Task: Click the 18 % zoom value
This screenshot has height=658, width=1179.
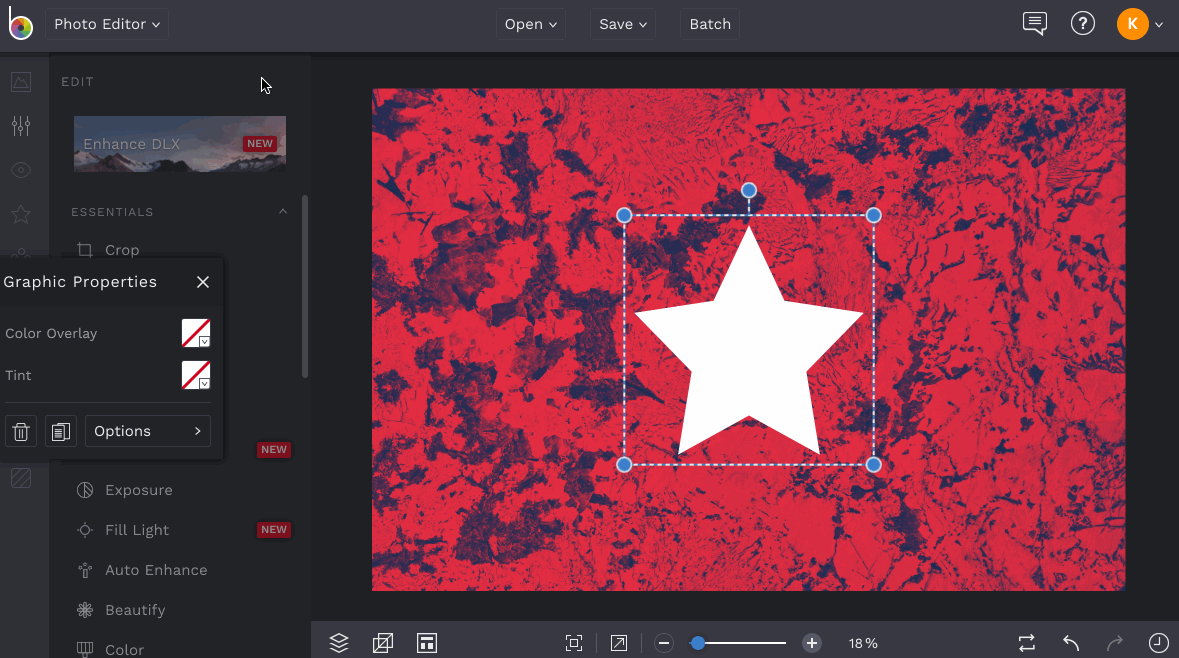Action: [863, 643]
